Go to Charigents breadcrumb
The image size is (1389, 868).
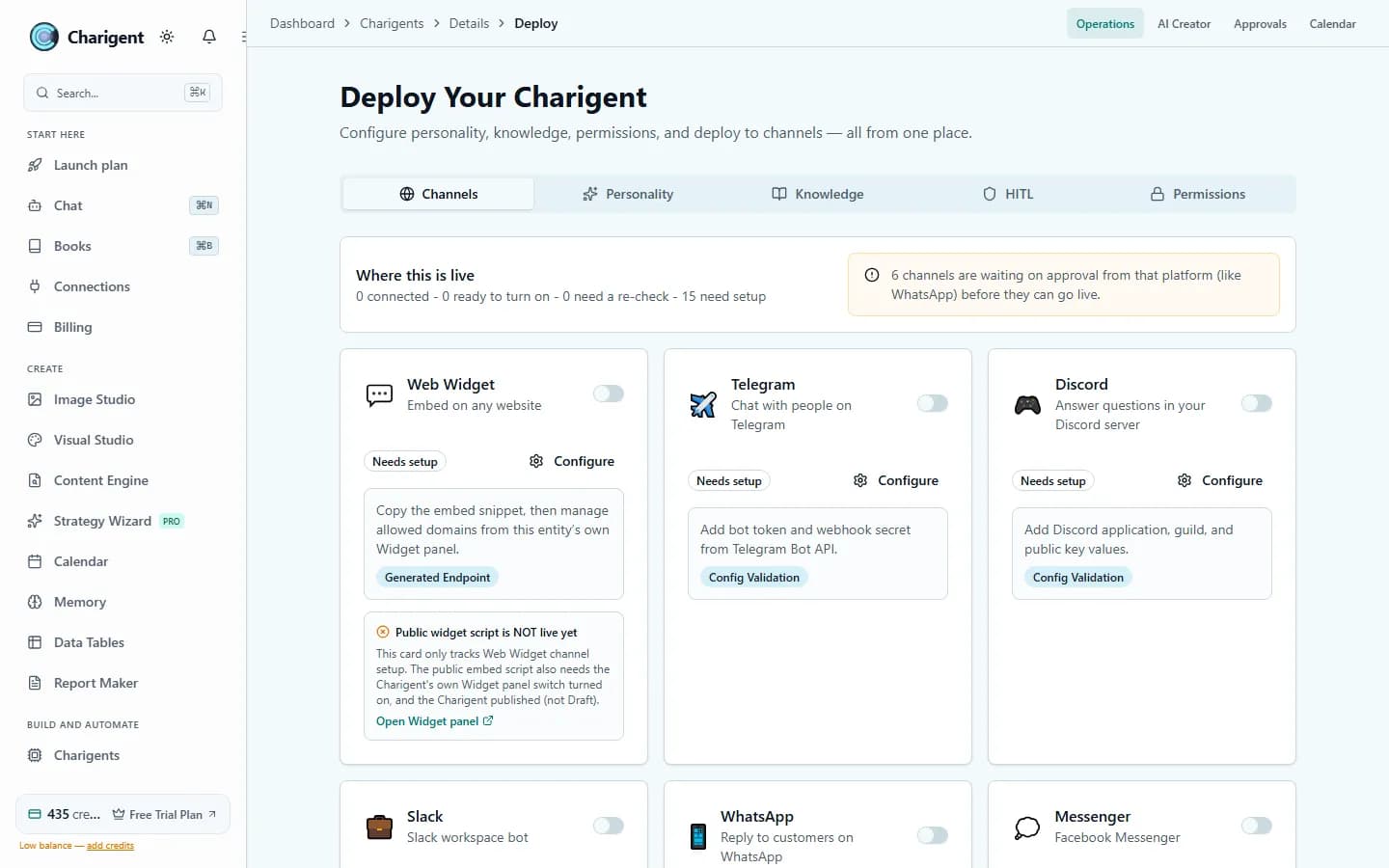[392, 23]
